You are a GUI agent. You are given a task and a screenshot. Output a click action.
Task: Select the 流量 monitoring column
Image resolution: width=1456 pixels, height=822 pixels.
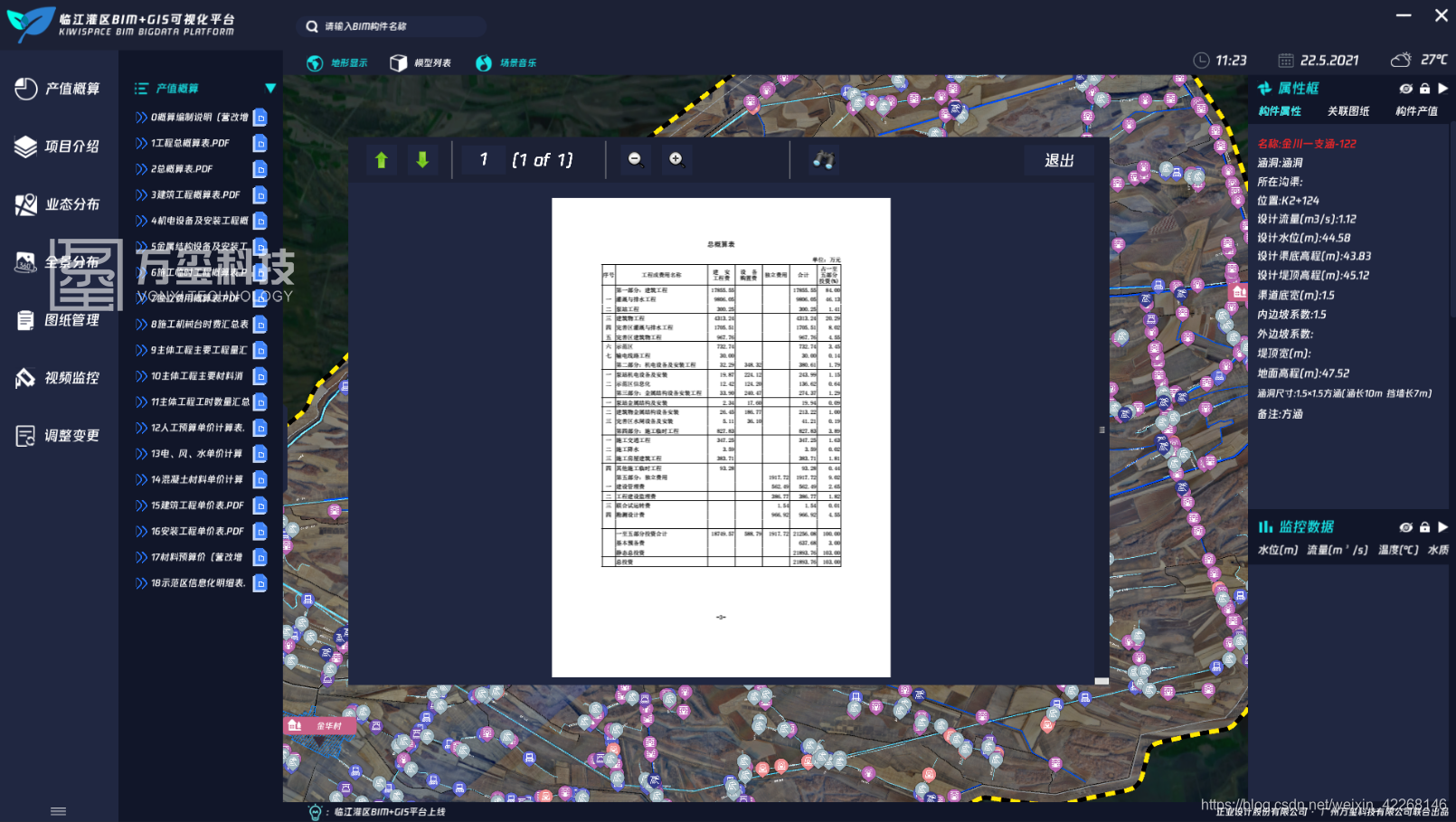coord(1338,550)
